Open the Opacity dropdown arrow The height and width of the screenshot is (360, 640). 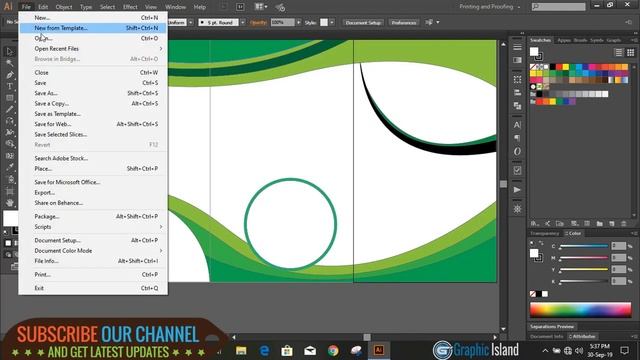click(299, 22)
